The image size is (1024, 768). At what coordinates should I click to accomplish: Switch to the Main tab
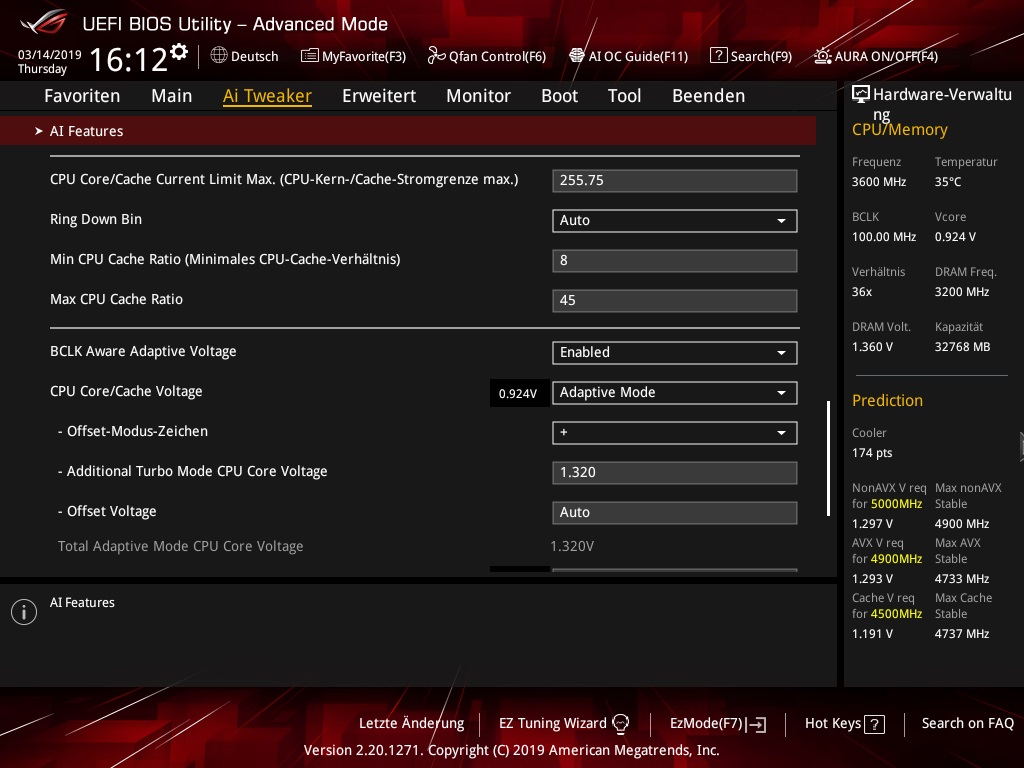172,96
